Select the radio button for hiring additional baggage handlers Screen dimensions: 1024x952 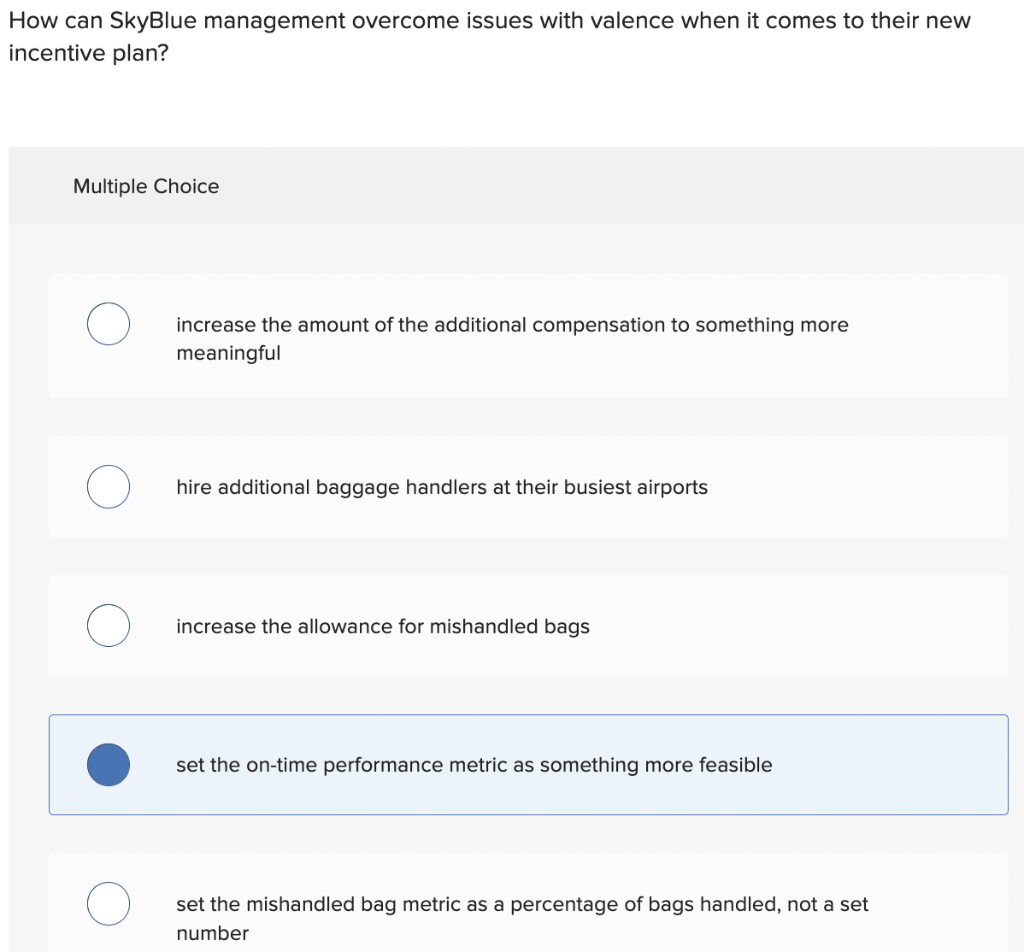pos(108,487)
